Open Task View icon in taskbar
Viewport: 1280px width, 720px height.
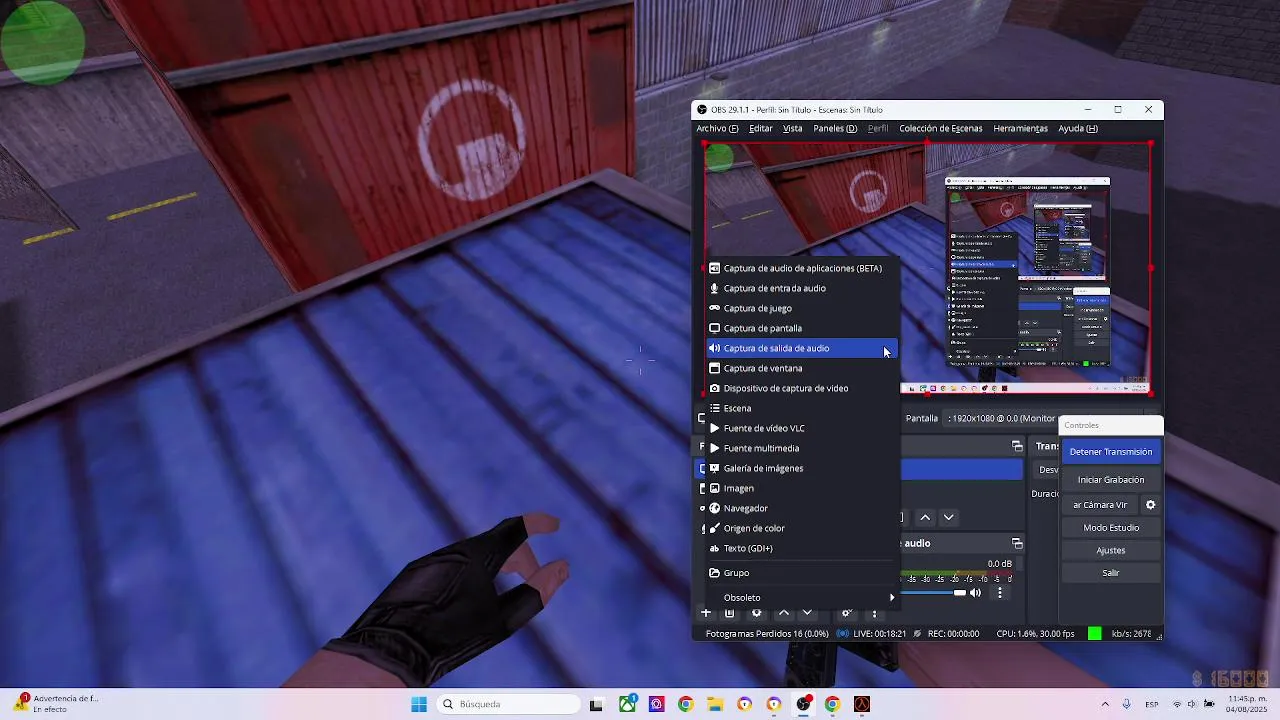coord(596,704)
